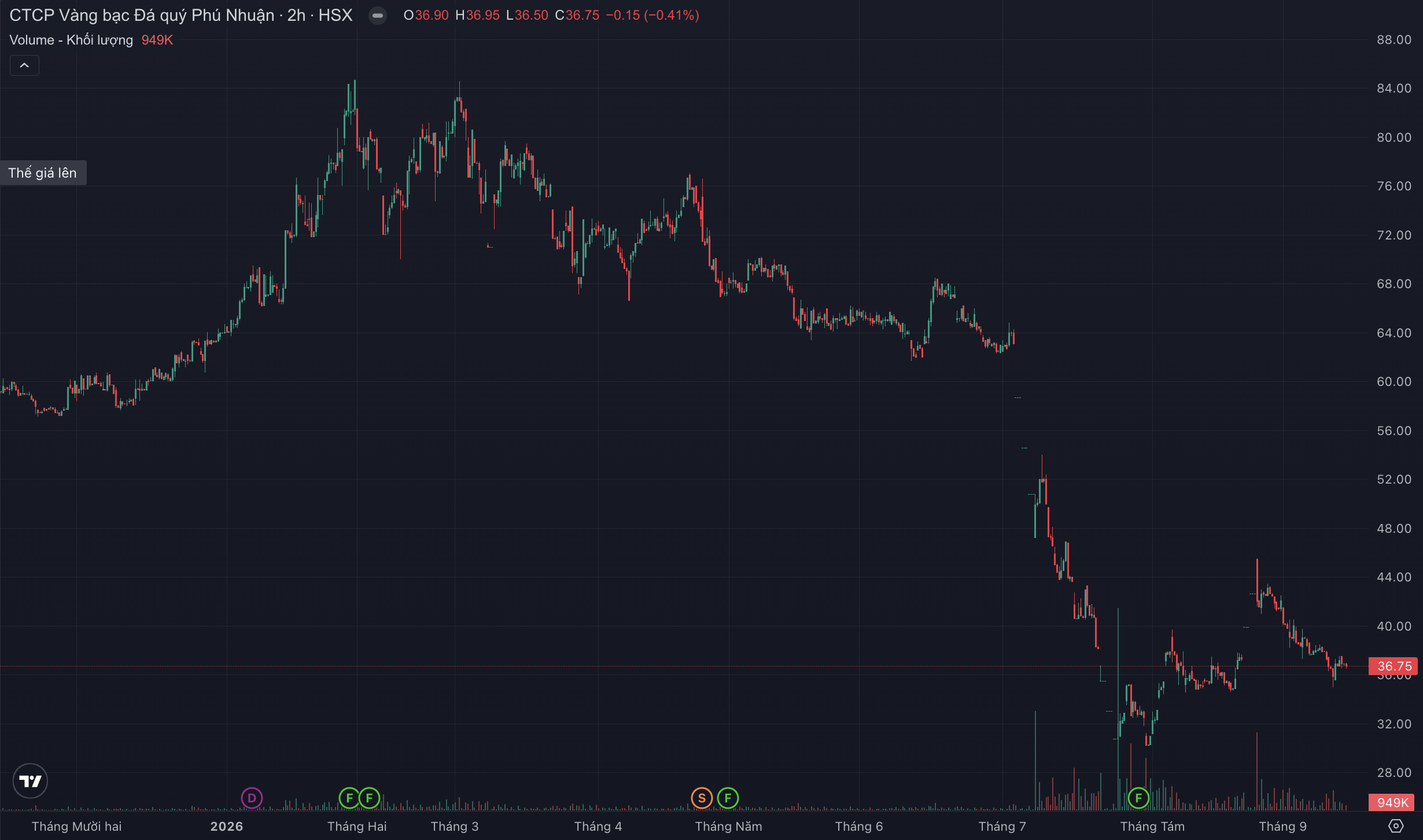This screenshot has width=1423, height=840.
Task: Click the F marker next to the S marker
Action: click(x=728, y=798)
